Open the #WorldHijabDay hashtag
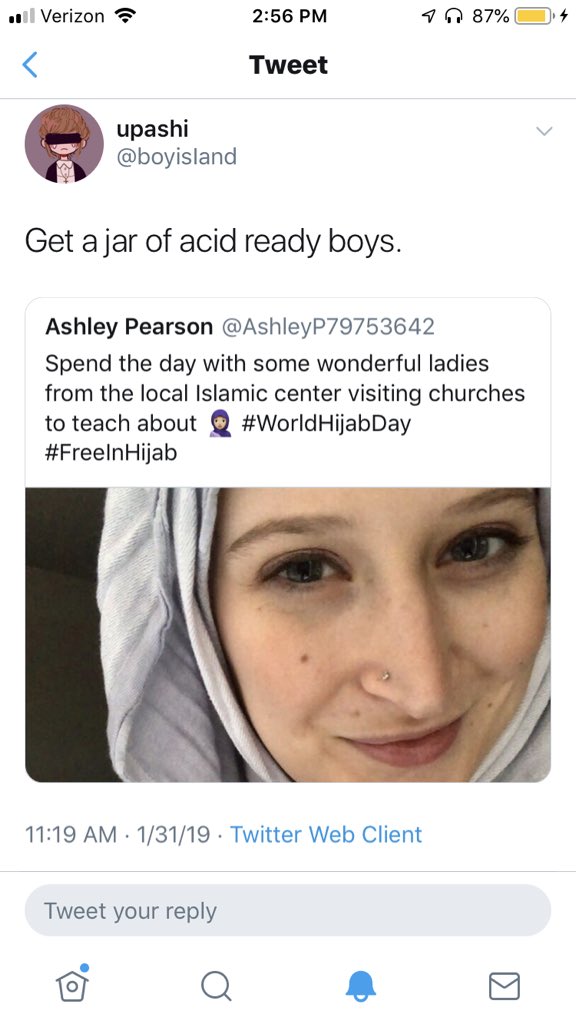 [x=326, y=423]
